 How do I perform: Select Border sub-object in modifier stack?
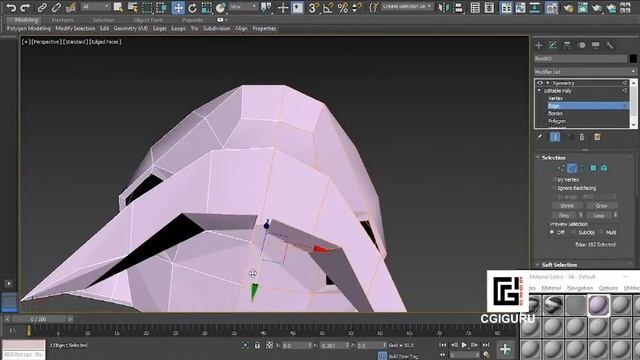[556, 113]
